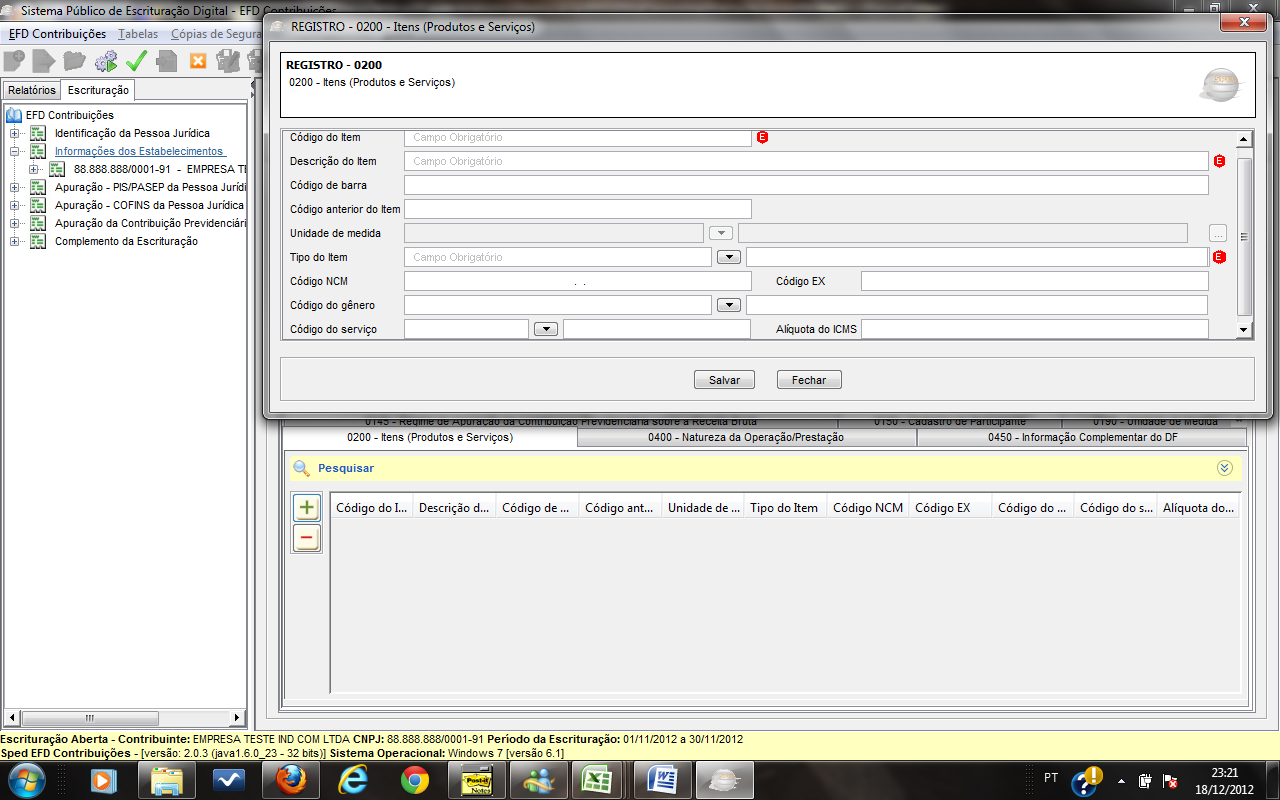Click the EFD Contribuições book icon in tree

(x=14, y=116)
